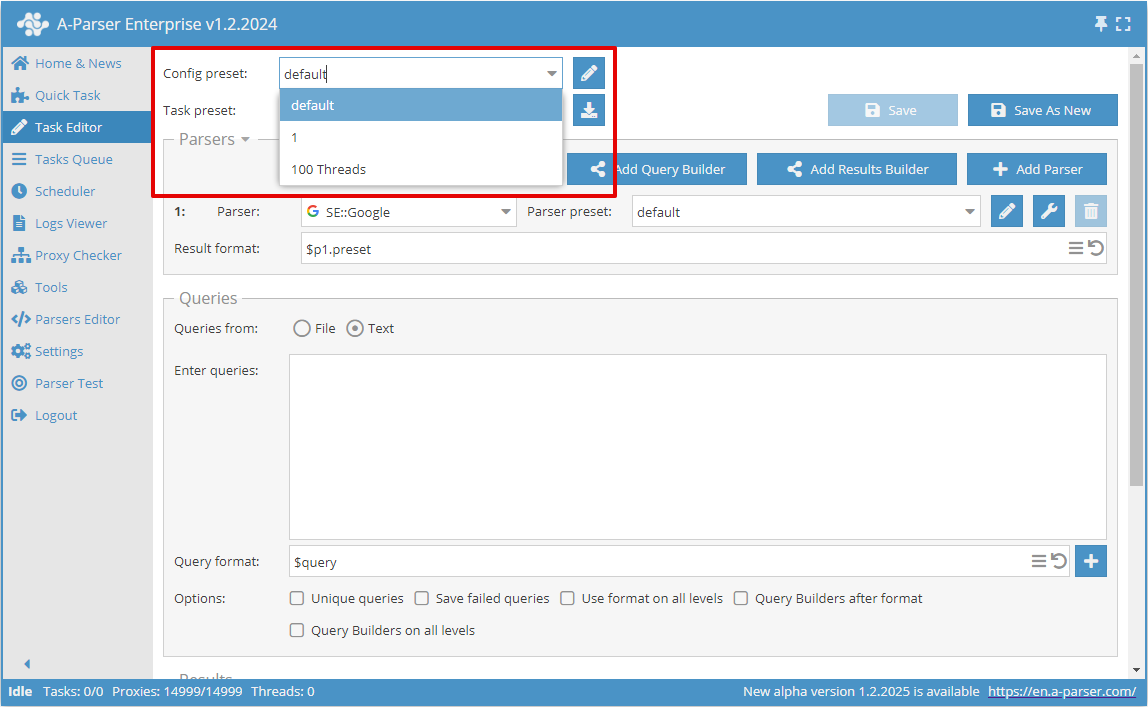1148x707 pixels.
Task: Open parser settings with the wrench icon
Action: click(1048, 211)
